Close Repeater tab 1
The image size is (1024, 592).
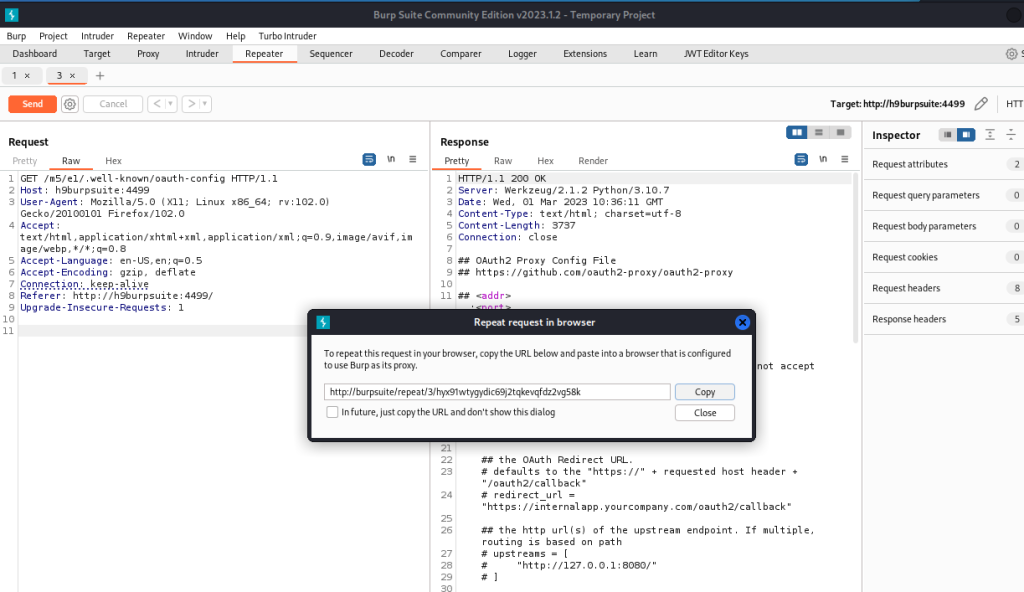27,76
